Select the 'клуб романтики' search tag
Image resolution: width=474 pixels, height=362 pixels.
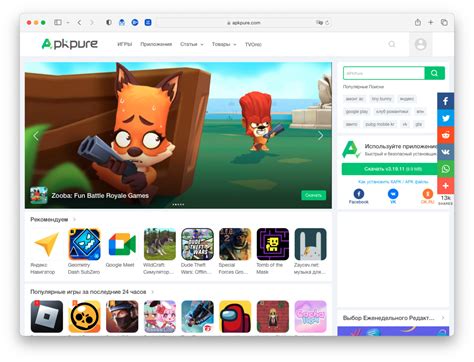[392, 111]
